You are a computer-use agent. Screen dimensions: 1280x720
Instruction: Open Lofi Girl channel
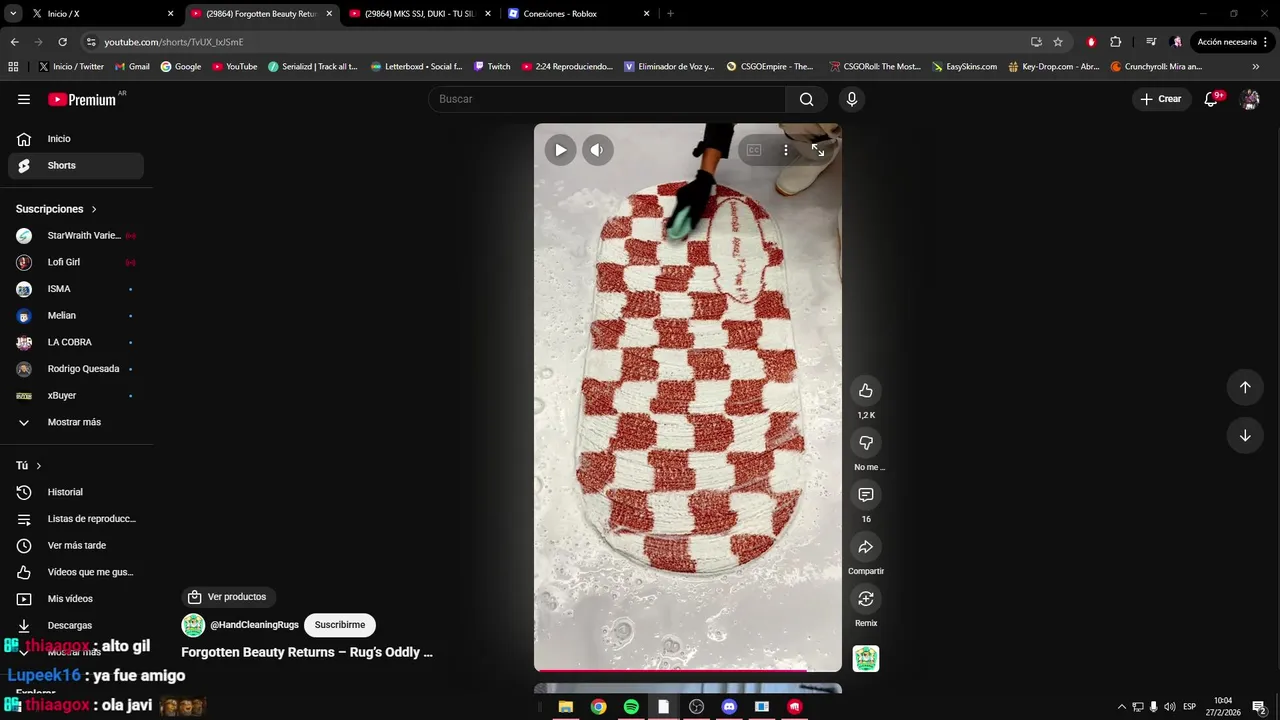76,262
